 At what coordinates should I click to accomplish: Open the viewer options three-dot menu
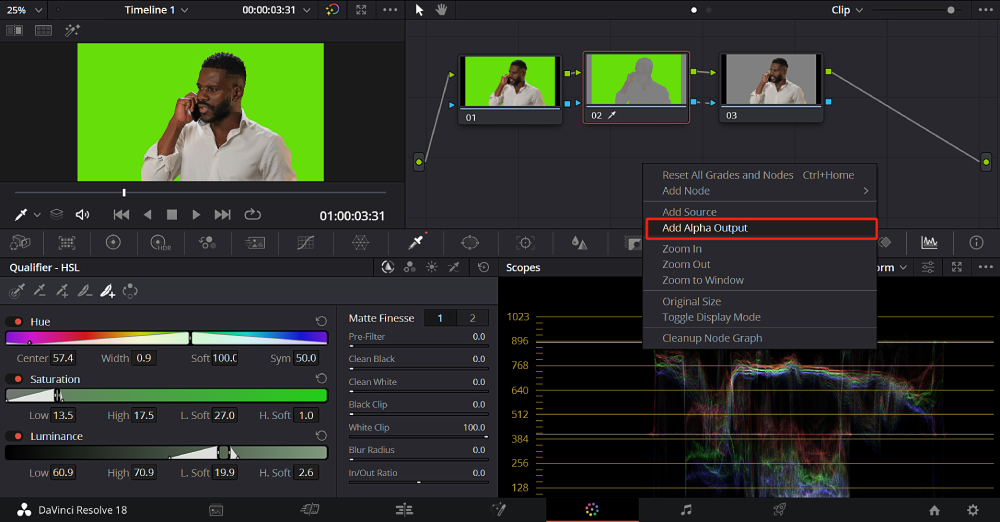tap(390, 10)
